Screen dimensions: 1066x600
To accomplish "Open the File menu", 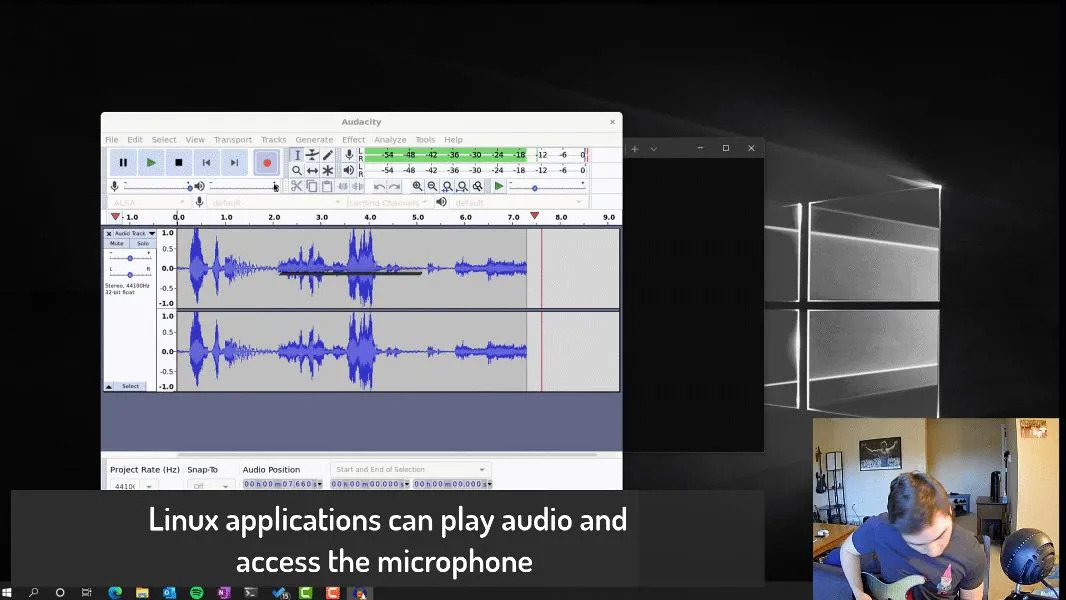I will tap(111, 139).
